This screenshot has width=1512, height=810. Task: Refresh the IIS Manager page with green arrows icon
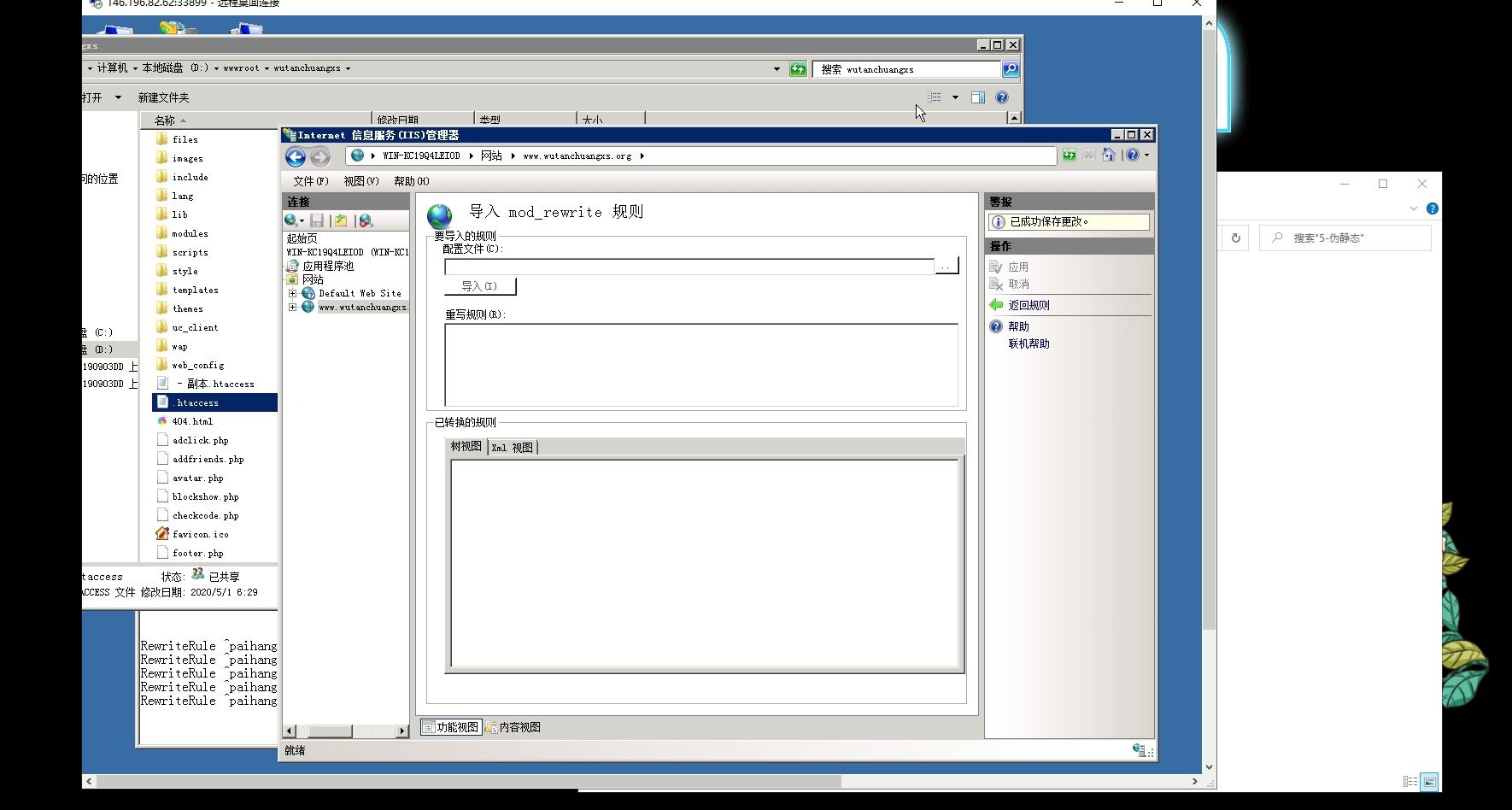(1069, 155)
